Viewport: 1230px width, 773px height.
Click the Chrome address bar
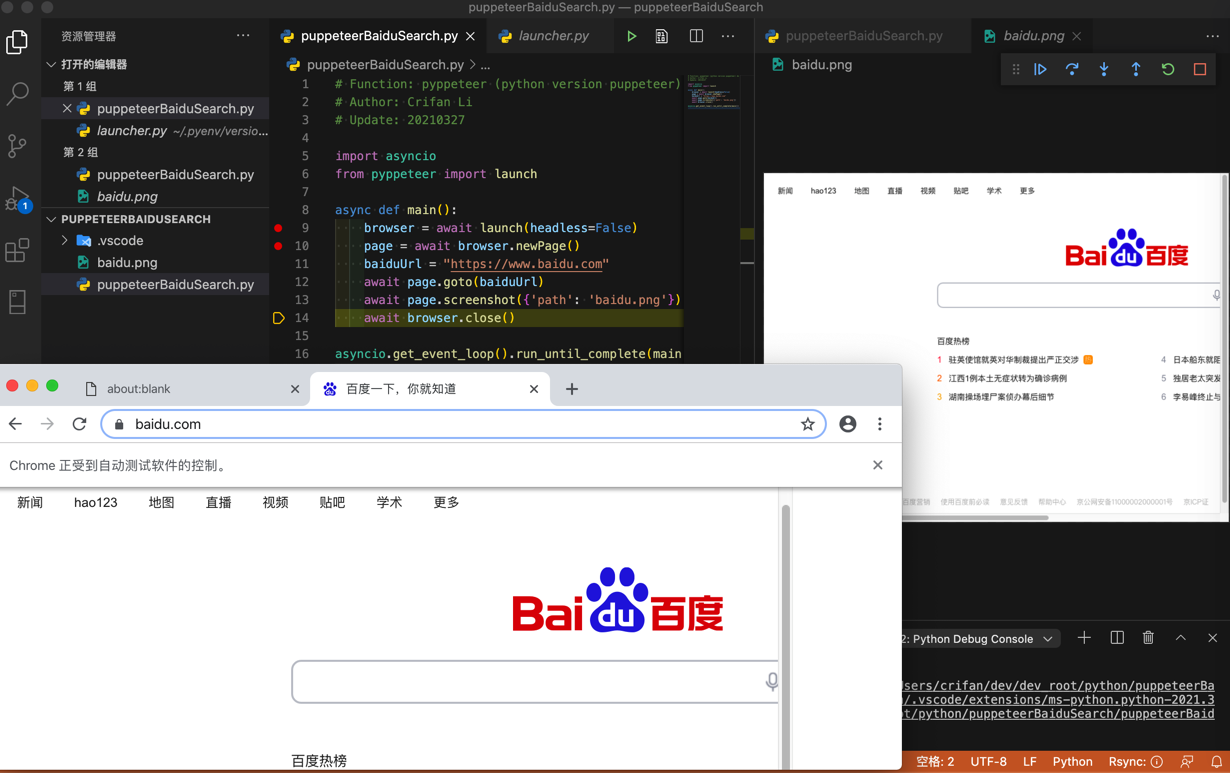(x=463, y=424)
